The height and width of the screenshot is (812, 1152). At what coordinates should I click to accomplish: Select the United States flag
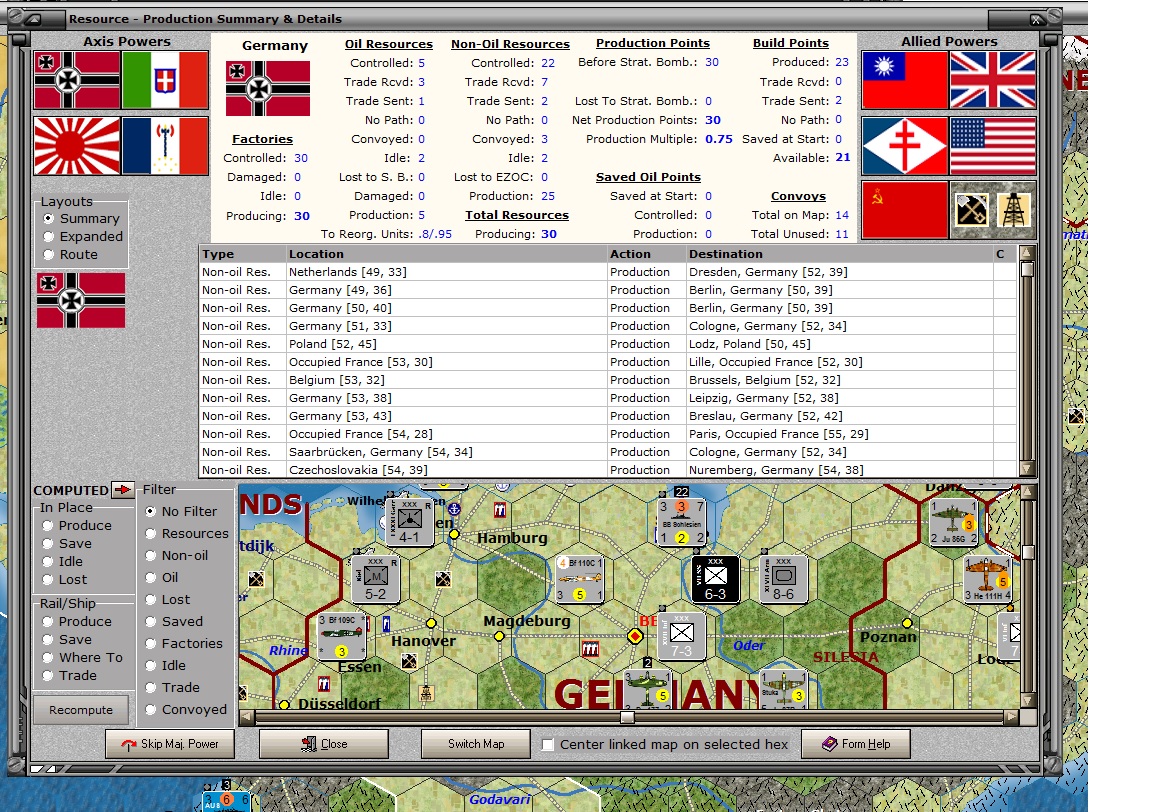click(993, 145)
